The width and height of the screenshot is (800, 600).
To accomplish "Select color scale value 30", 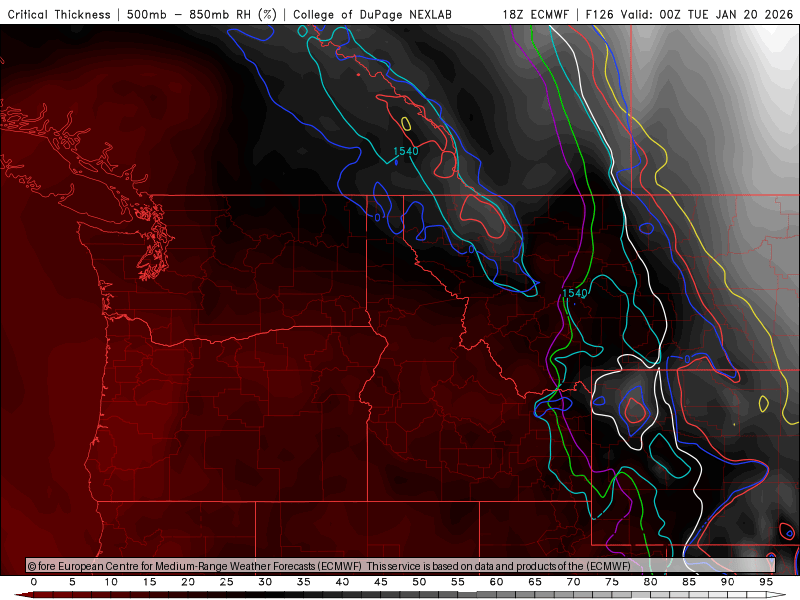I will (265, 582).
